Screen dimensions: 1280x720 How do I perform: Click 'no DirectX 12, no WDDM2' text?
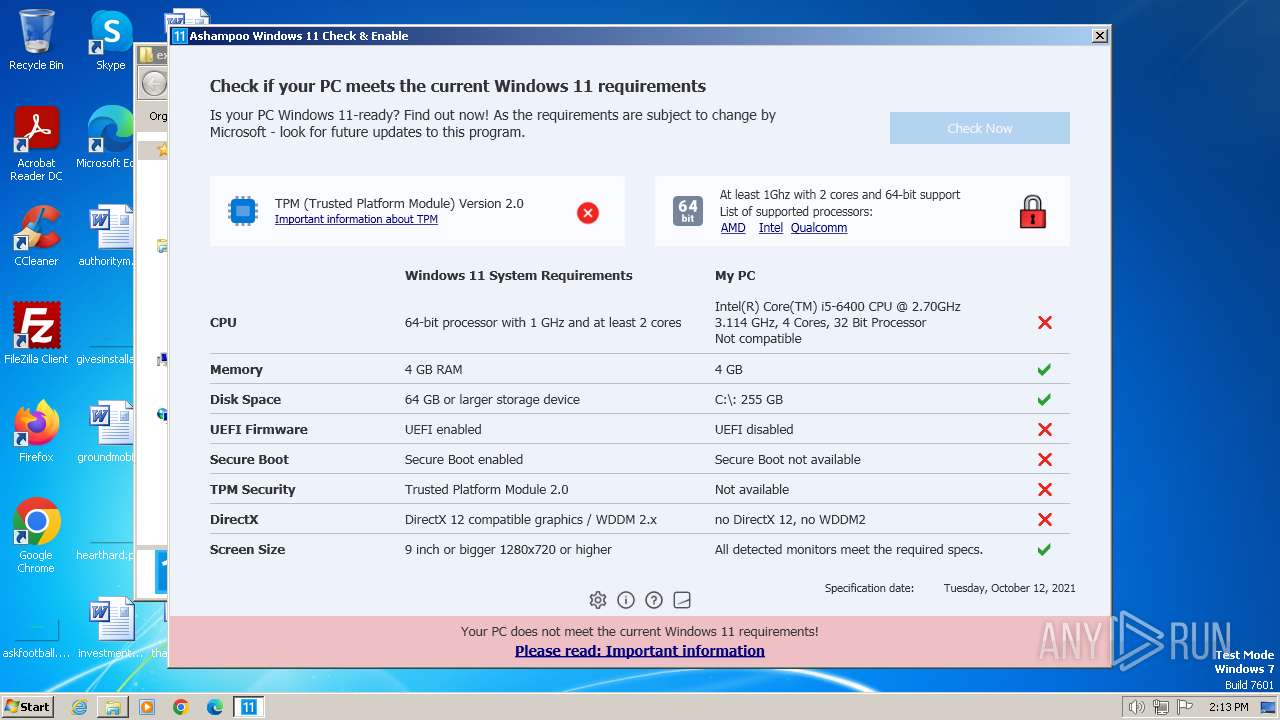coord(790,519)
